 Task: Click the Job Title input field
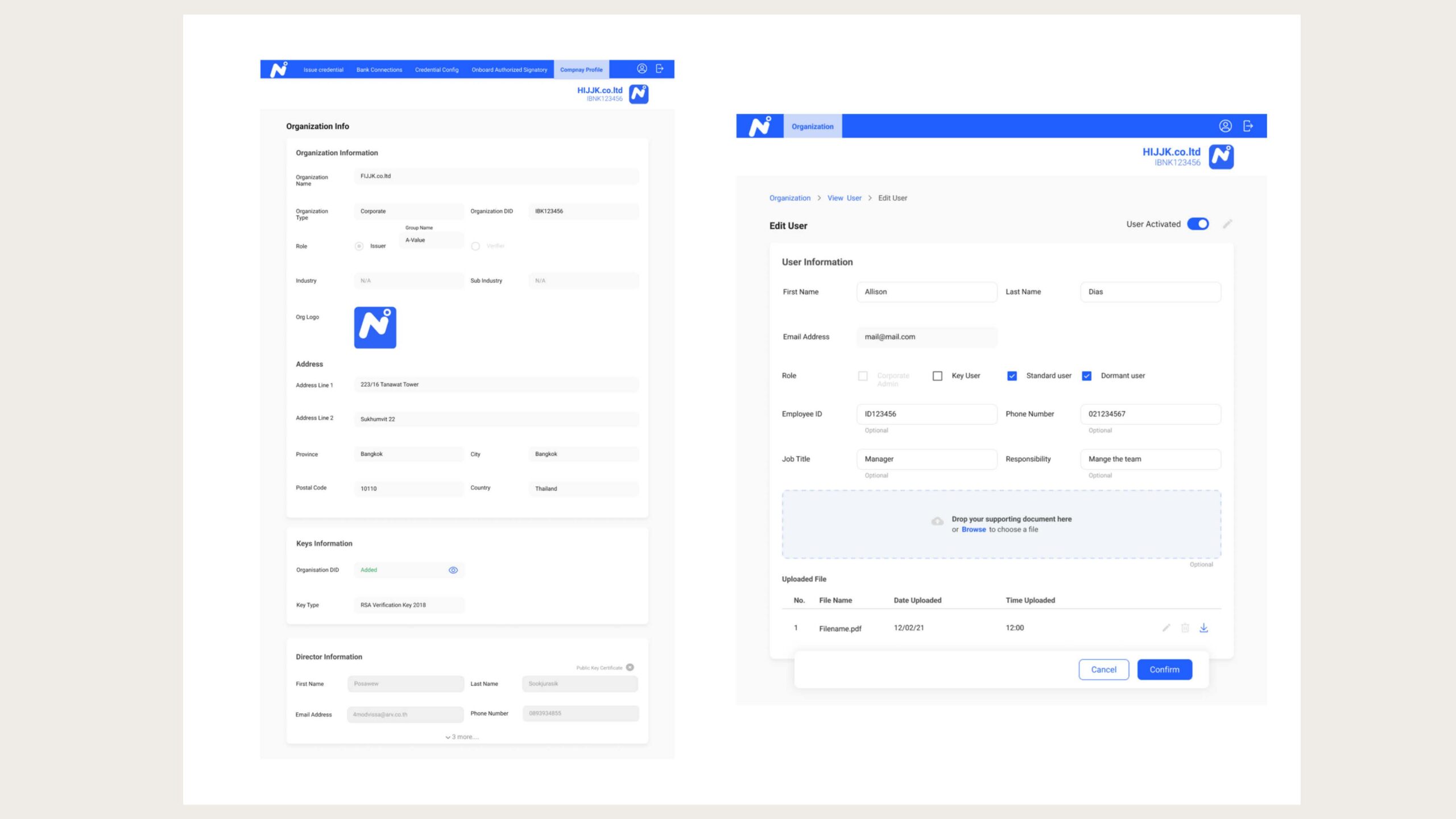coord(926,459)
